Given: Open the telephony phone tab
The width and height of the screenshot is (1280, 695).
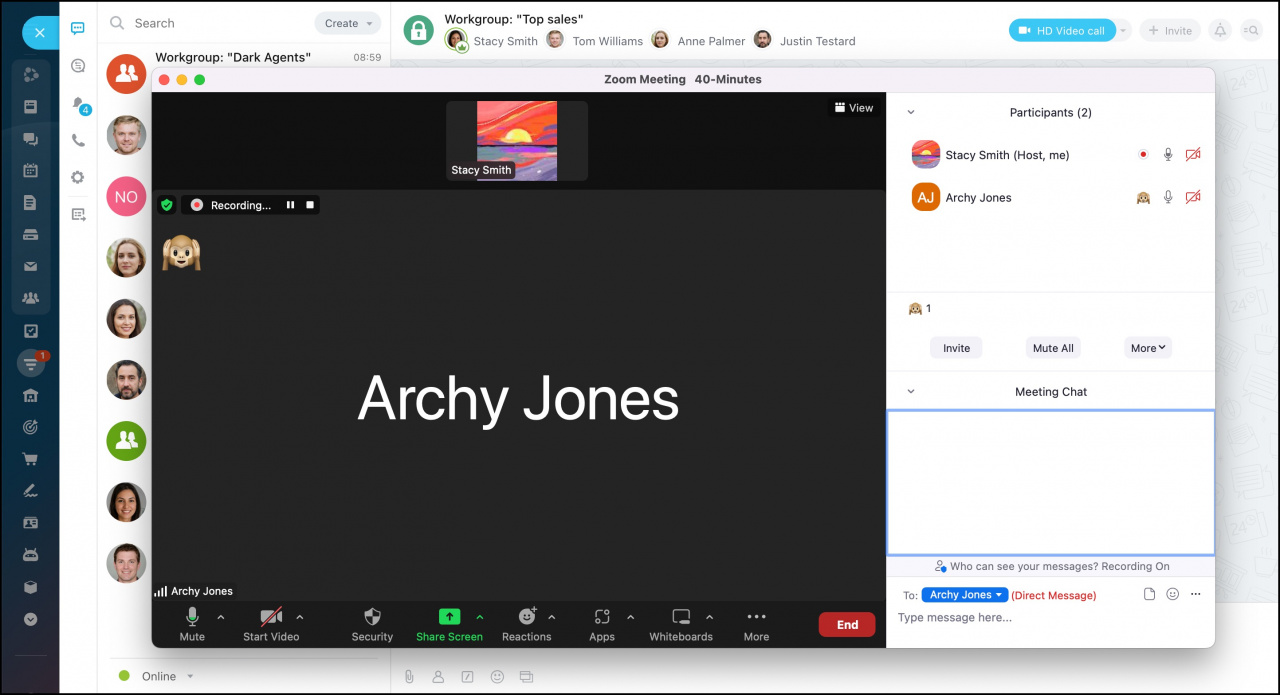Looking at the screenshot, I should 78,141.
